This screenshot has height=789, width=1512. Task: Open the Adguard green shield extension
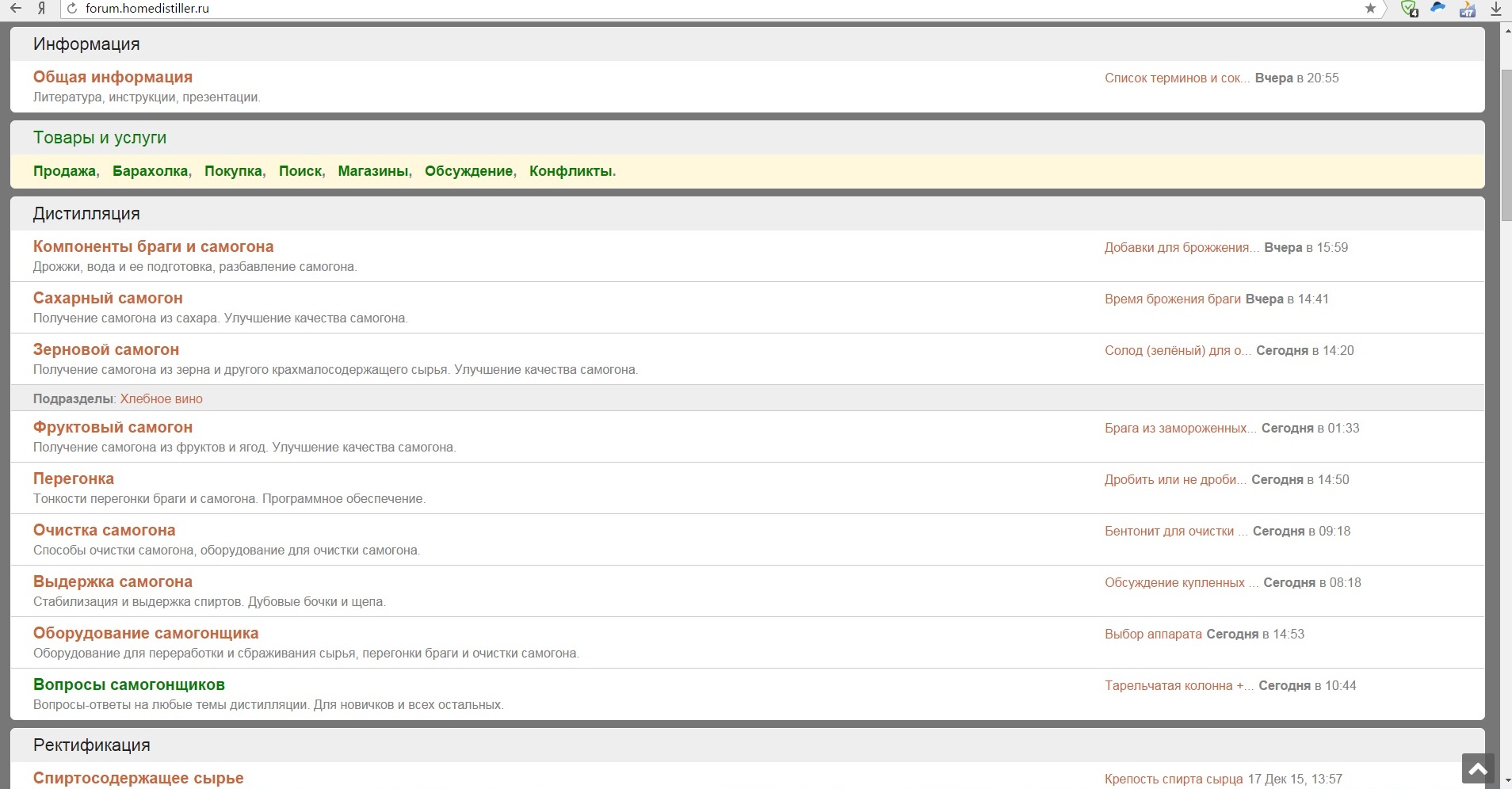pos(1409,9)
